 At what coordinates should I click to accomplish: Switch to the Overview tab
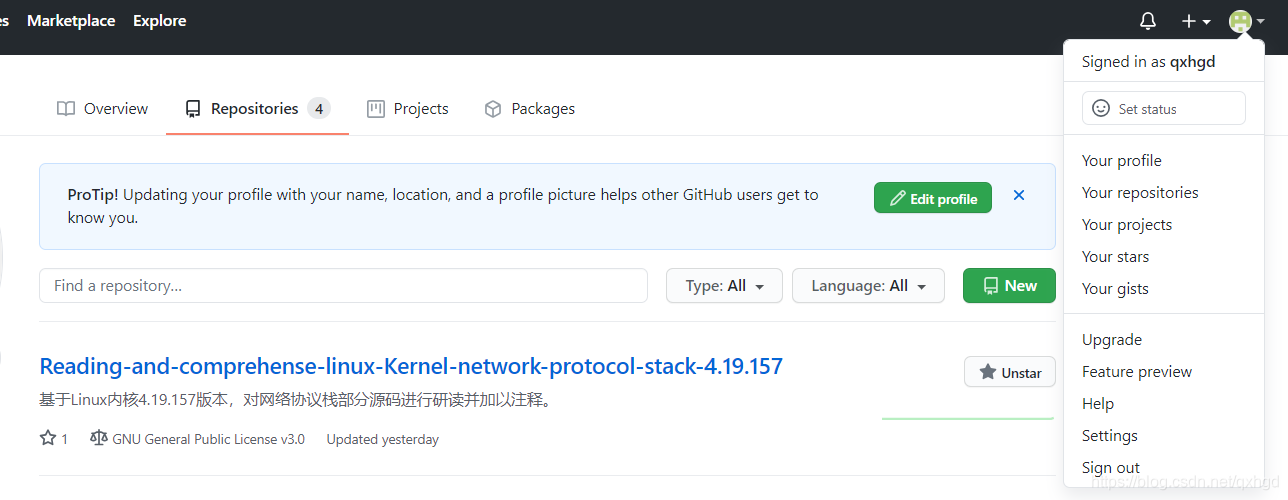pyautogui.click(x=102, y=109)
